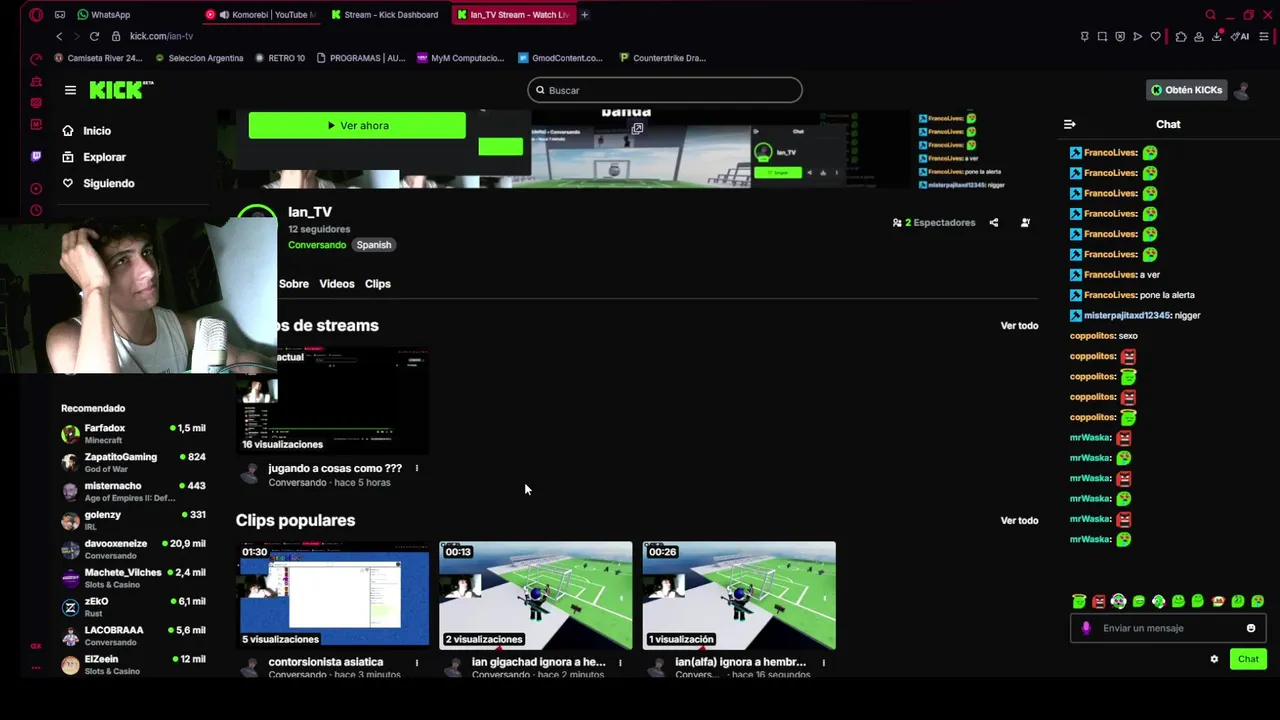Image resolution: width=1280 pixels, height=720 pixels.
Task: Take a snapshot with the capture icon
Action: (1102, 37)
